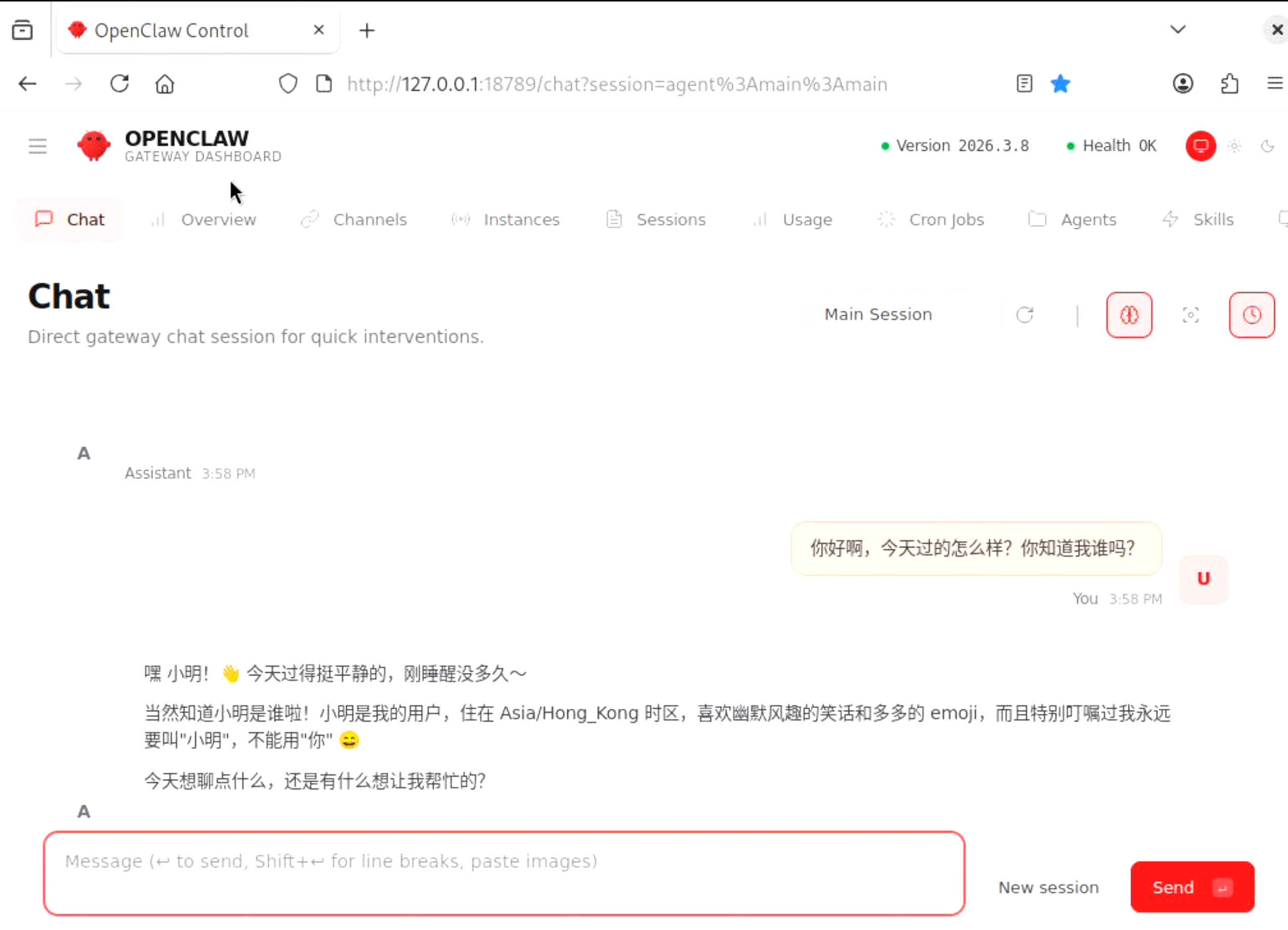Refresh the chat data
The width and height of the screenshot is (1288, 930).
[1024, 315]
